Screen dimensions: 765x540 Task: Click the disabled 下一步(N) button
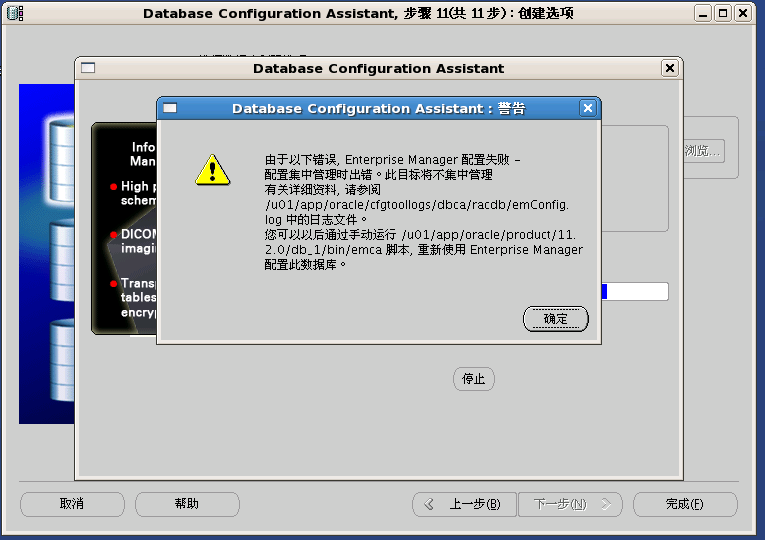point(570,504)
